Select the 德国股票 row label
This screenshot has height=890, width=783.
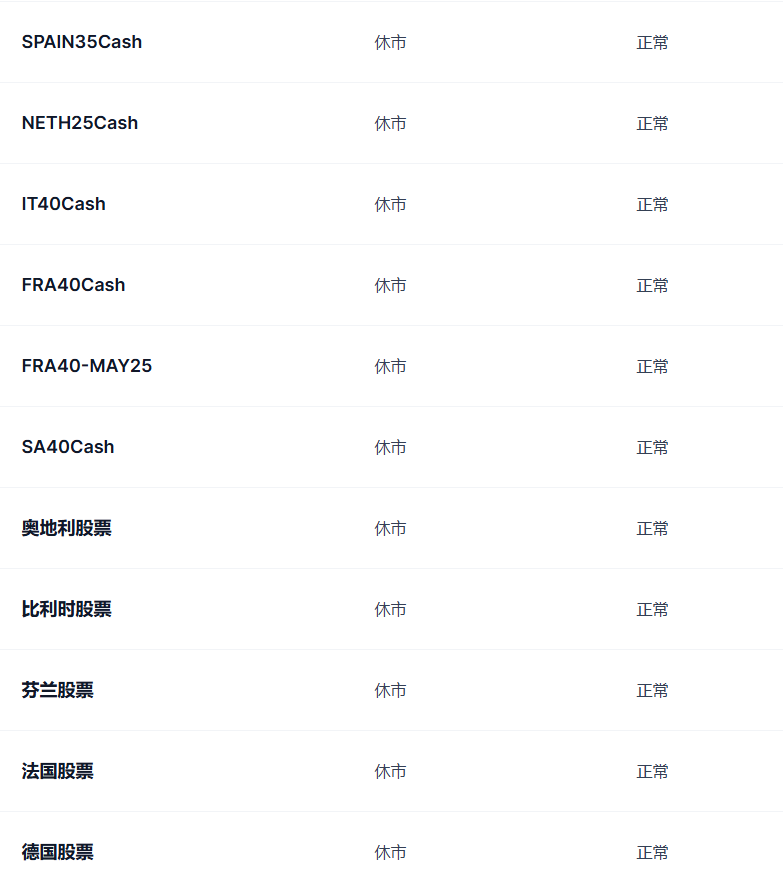(58, 852)
